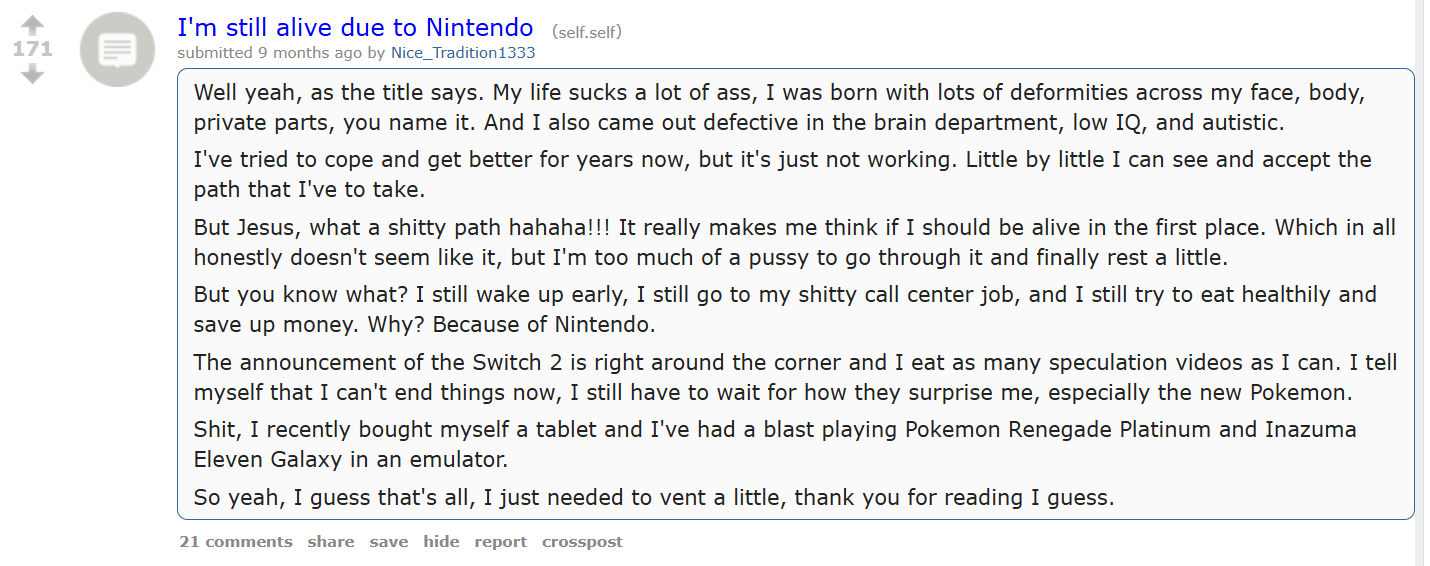Click the self-post thumbnail icon
Viewport: 1430px width, 566px height.
118,49
